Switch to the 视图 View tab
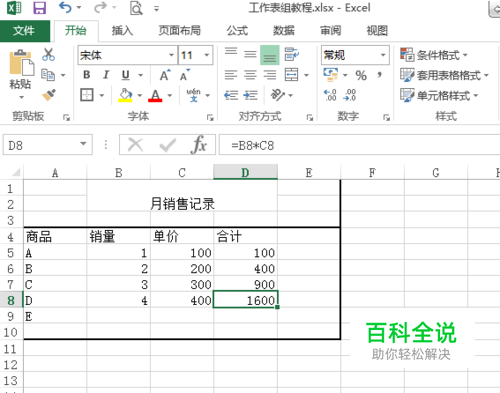 pyautogui.click(x=377, y=31)
